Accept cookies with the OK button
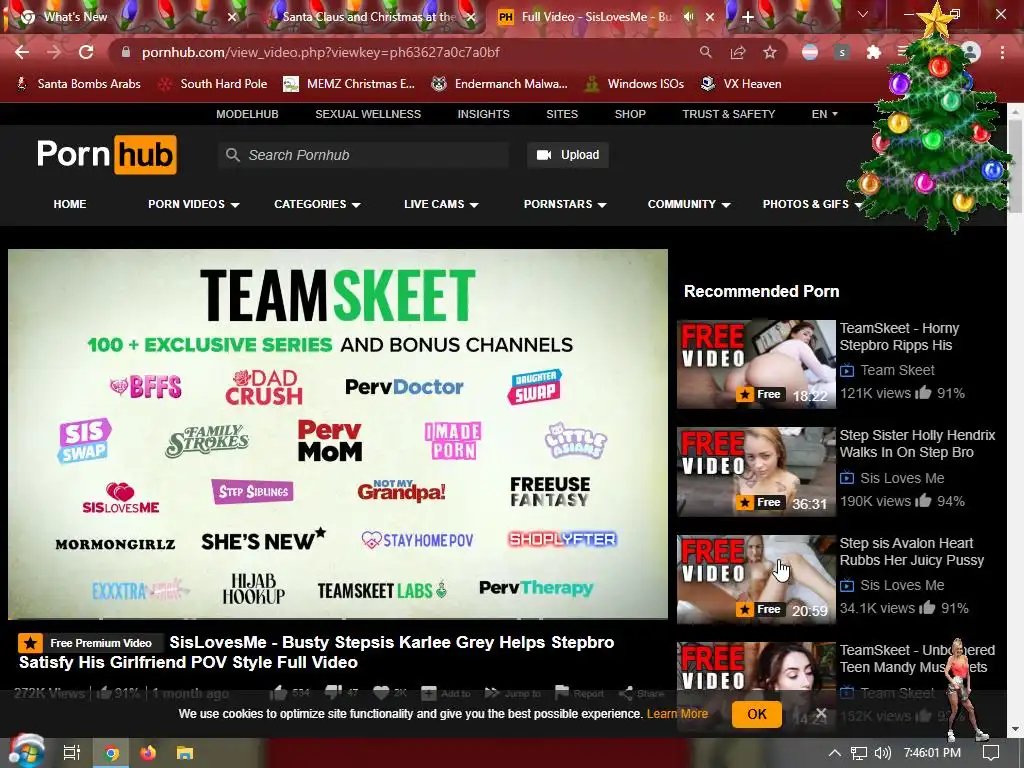 756,714
